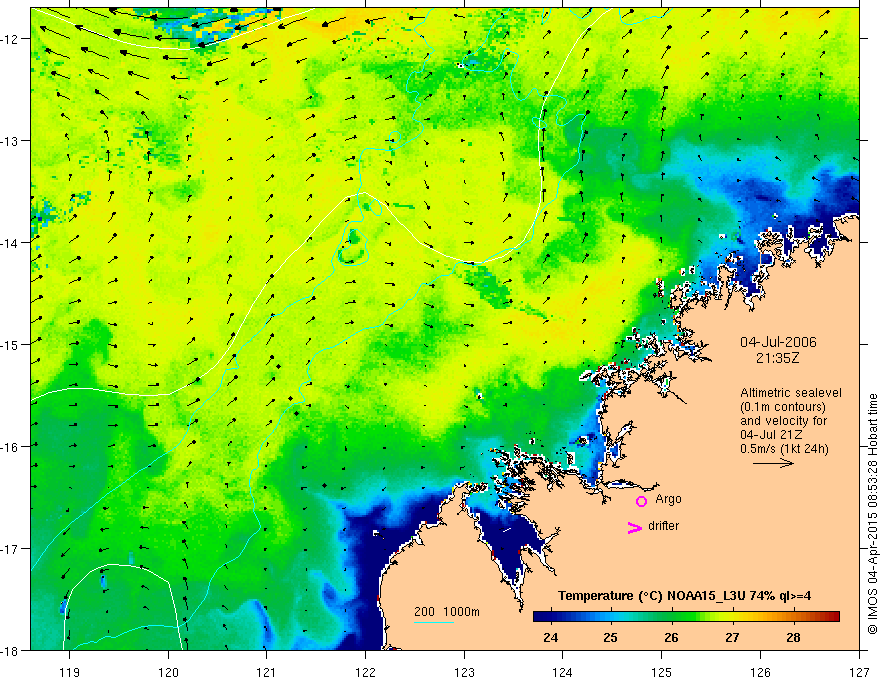Click the longitude axis label '122'
Image resolution: width=880 pixels, height=680 pixels.
(365, 672)
